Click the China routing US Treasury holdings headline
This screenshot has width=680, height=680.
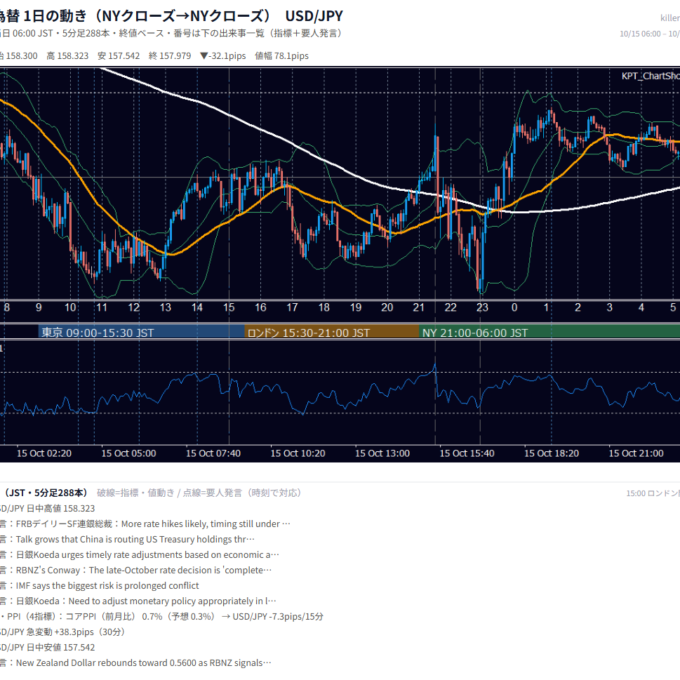coord(128,539)
